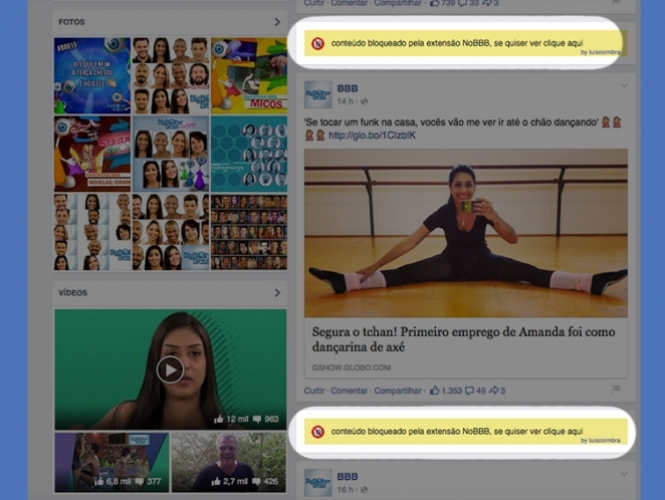Open the video thumbnail with 6,8 mil likes
665x500 pixels.
[111, 462]
